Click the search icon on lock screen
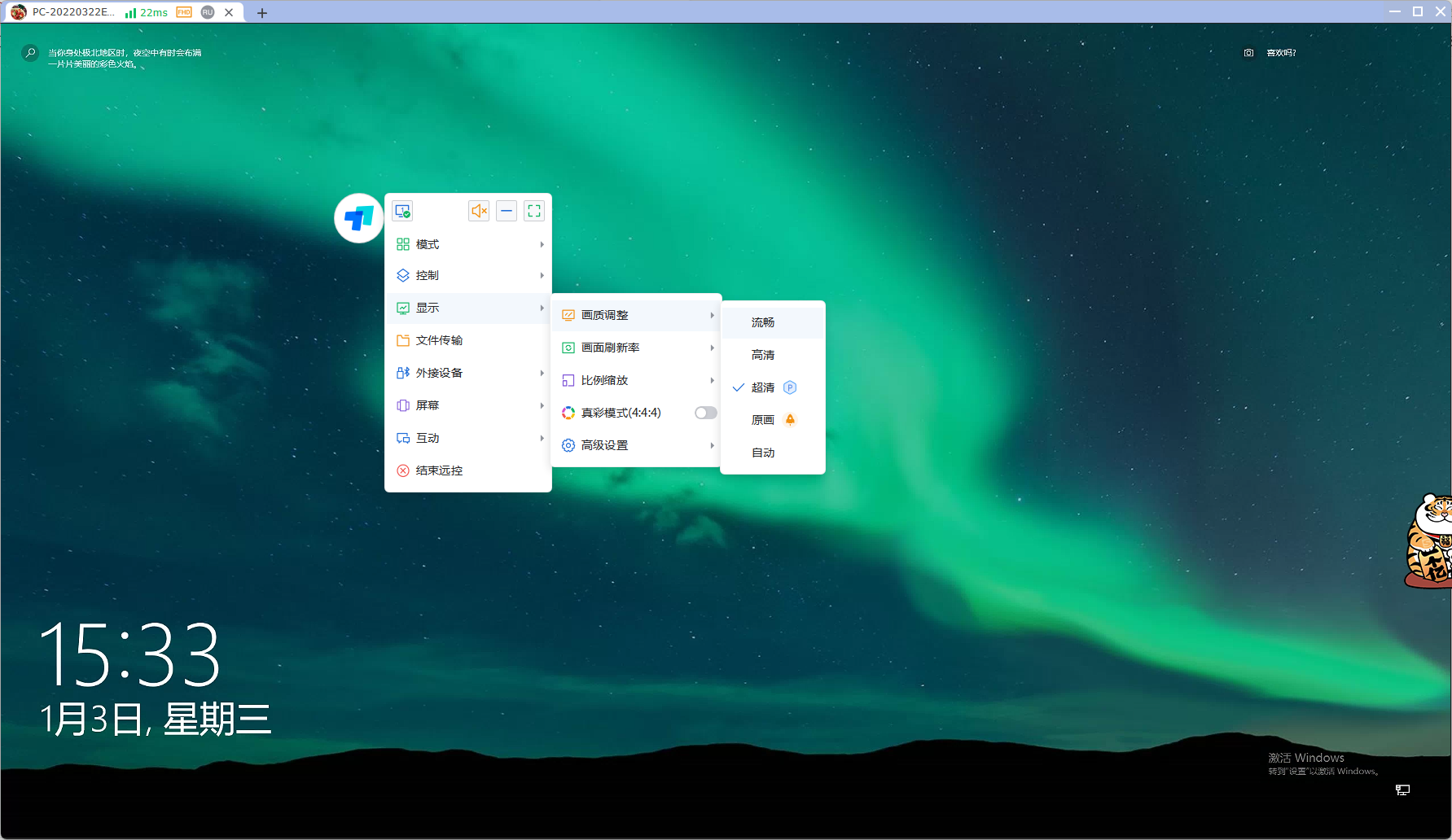 (x=30, y=53)
